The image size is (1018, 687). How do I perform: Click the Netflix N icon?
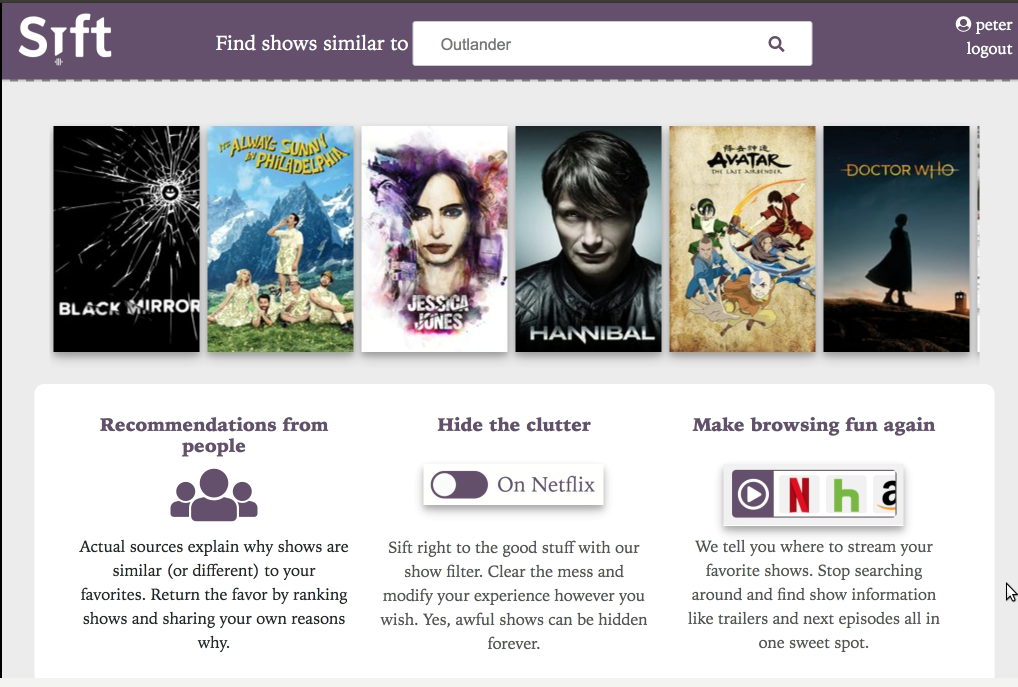tap(799, 495)
